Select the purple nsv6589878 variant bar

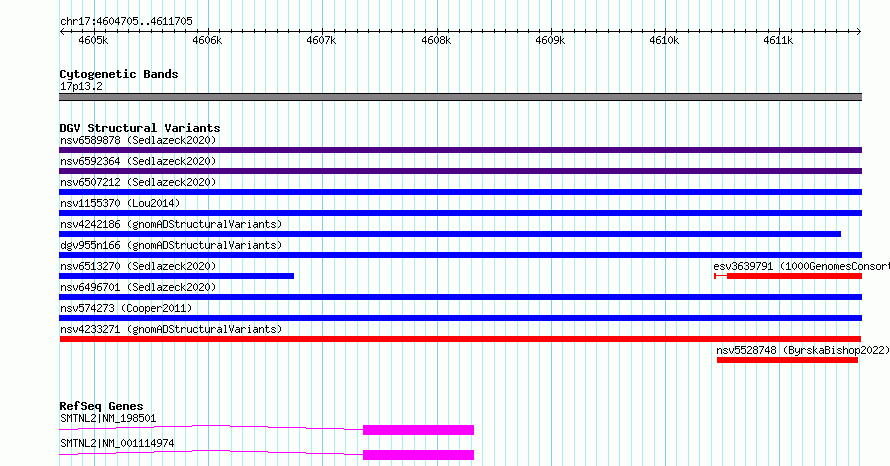460,150
